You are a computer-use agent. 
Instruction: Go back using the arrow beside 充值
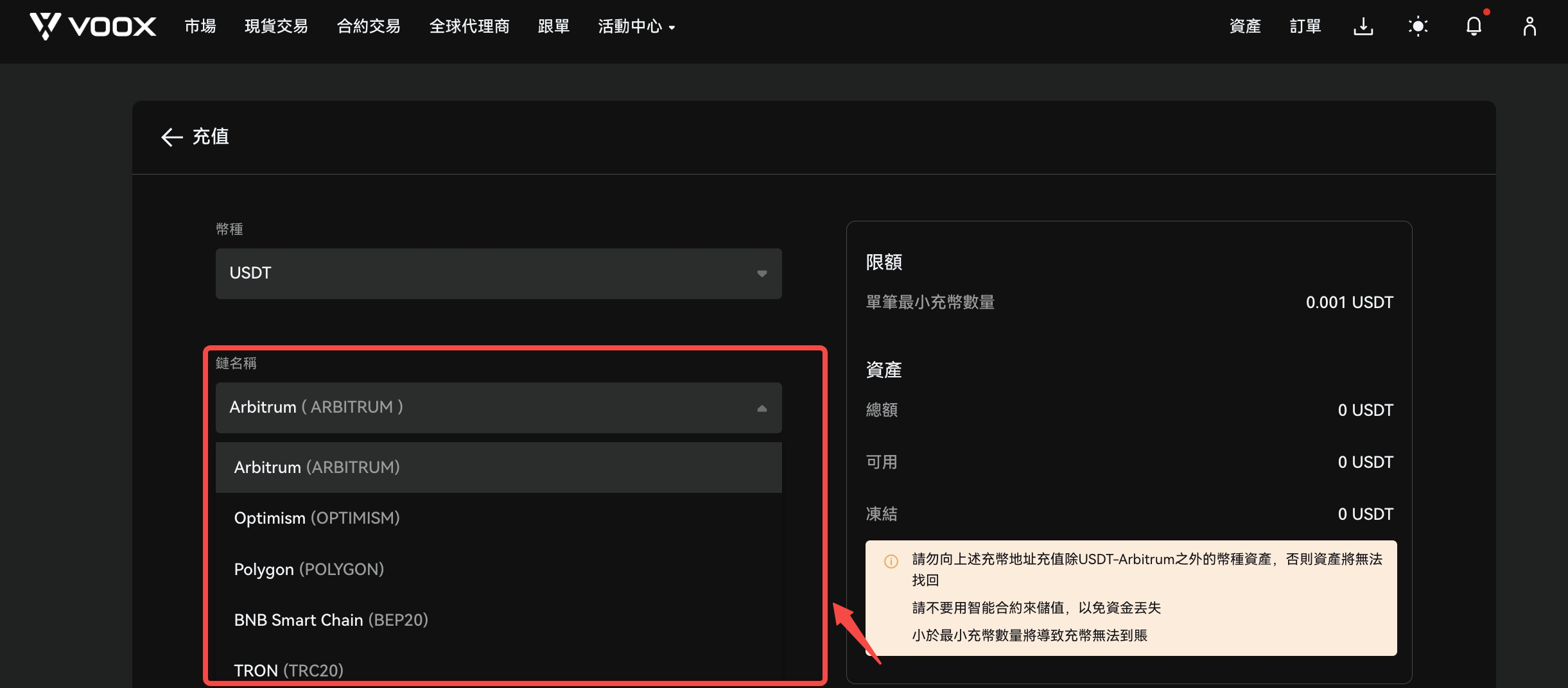pos(171,137)
